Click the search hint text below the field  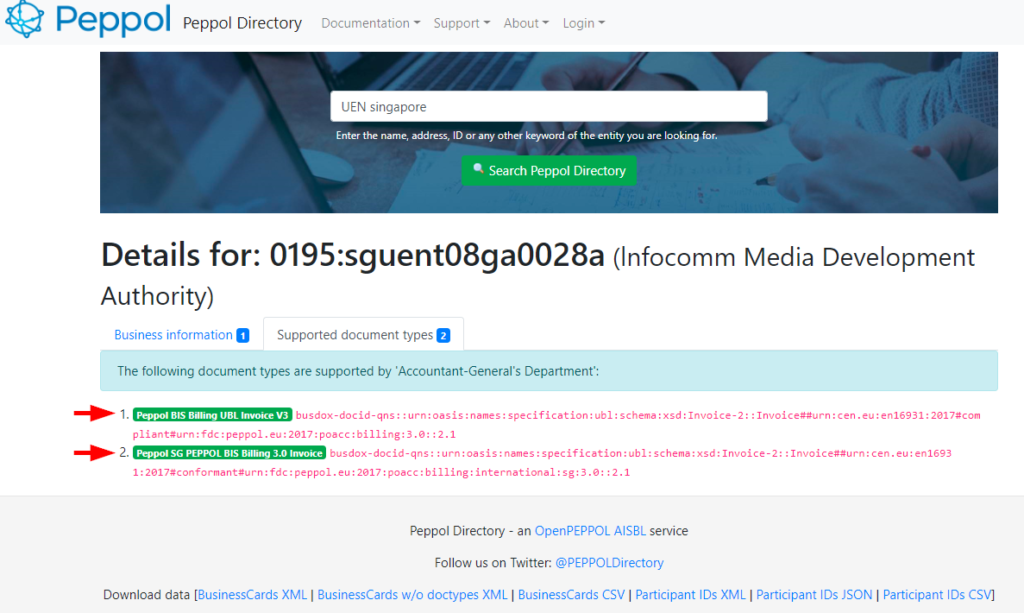click(526, 136)
